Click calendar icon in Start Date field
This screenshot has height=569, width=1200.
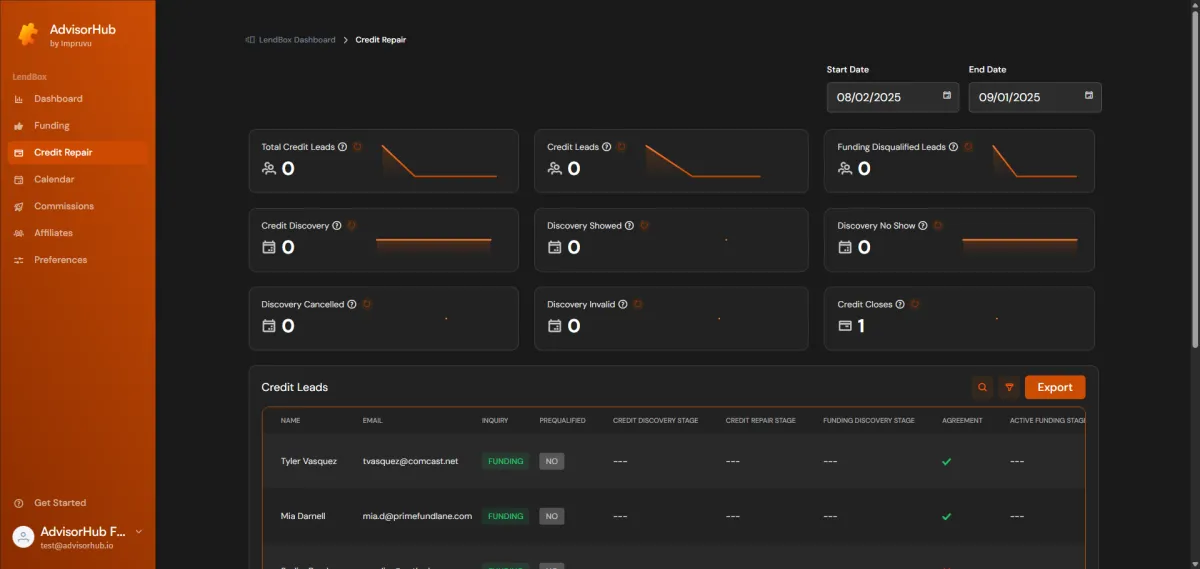click(x=947, y=96)
